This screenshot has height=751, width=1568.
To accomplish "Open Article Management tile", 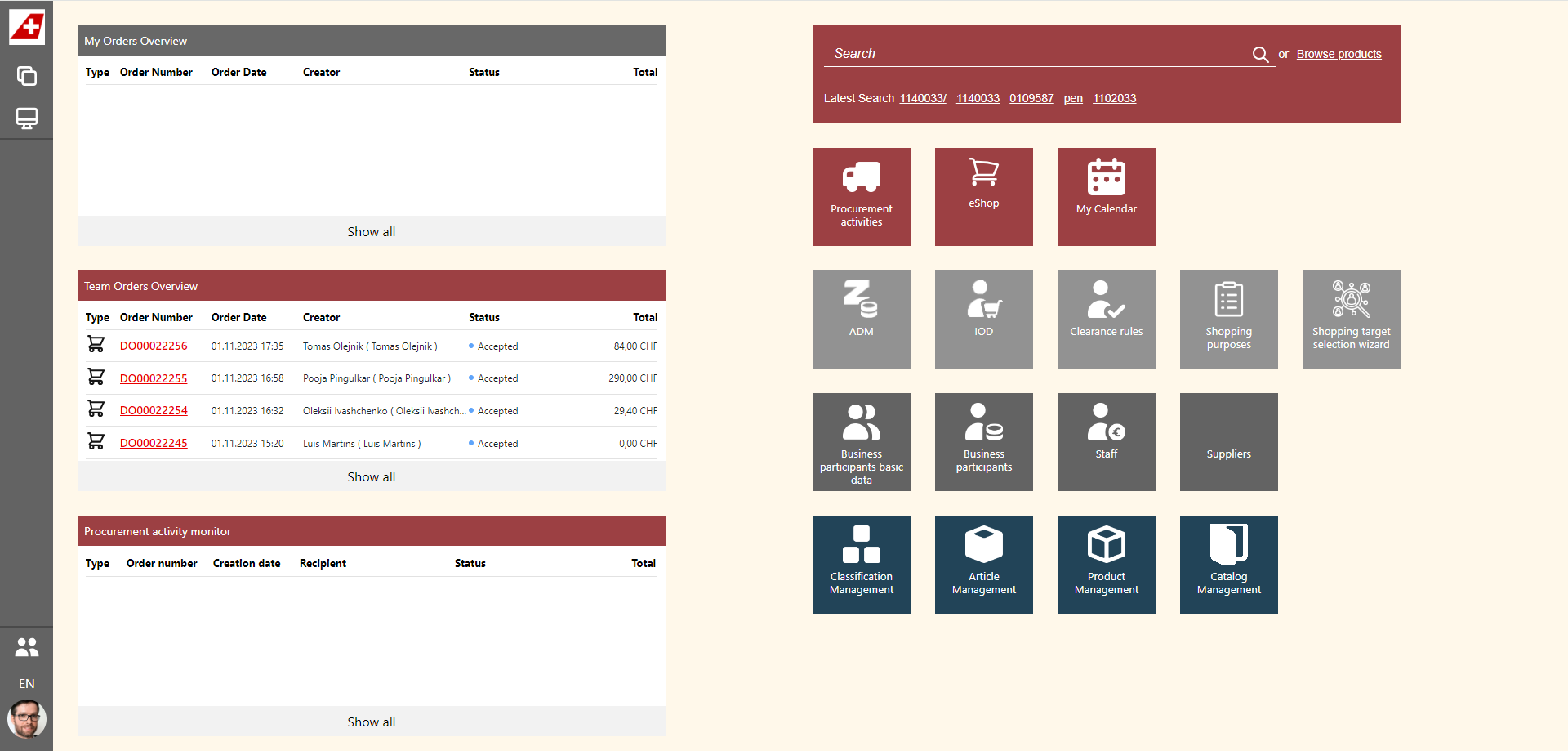I will (x=983, y=565).
